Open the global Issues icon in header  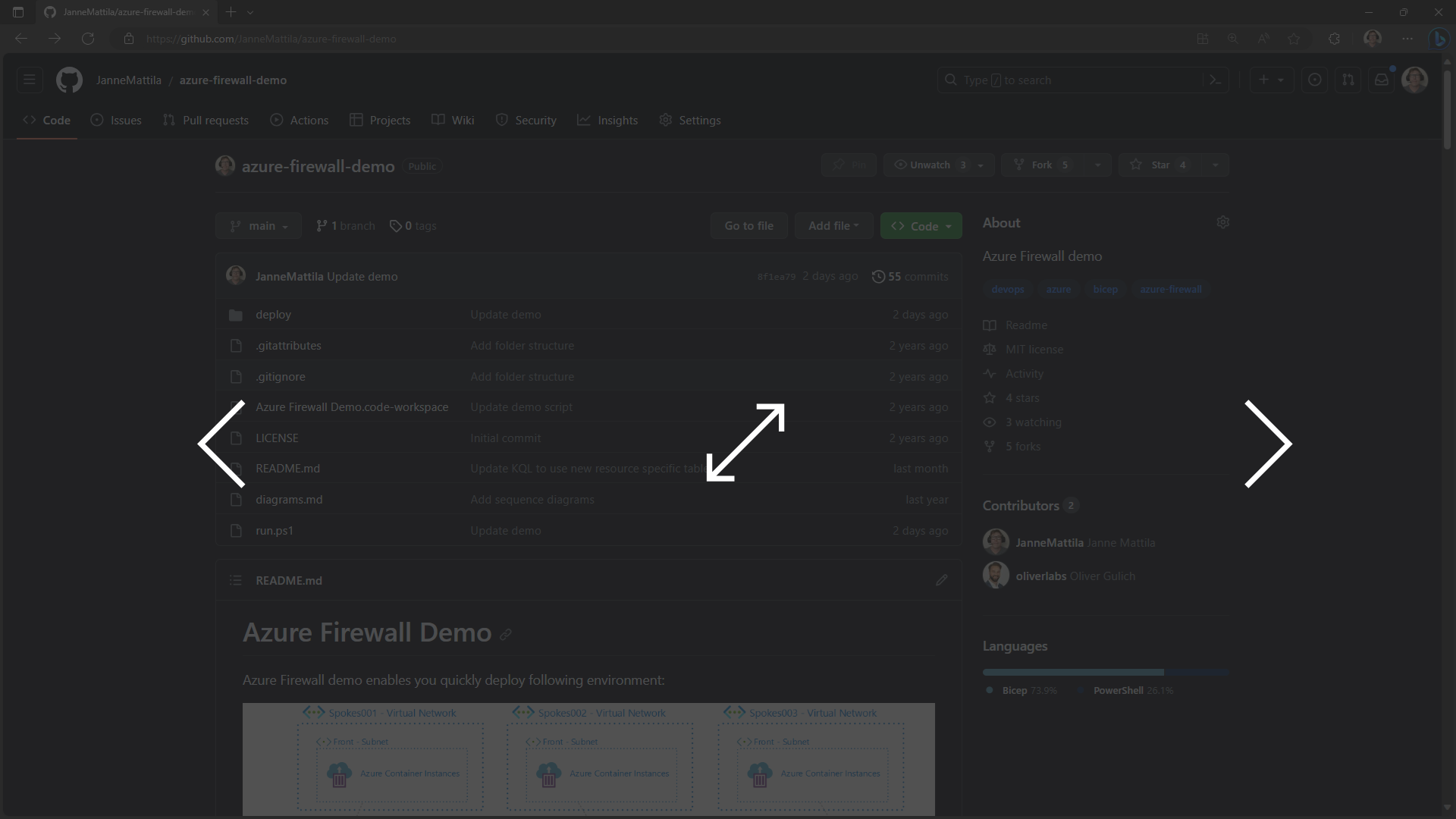[x=1315, y=80]
